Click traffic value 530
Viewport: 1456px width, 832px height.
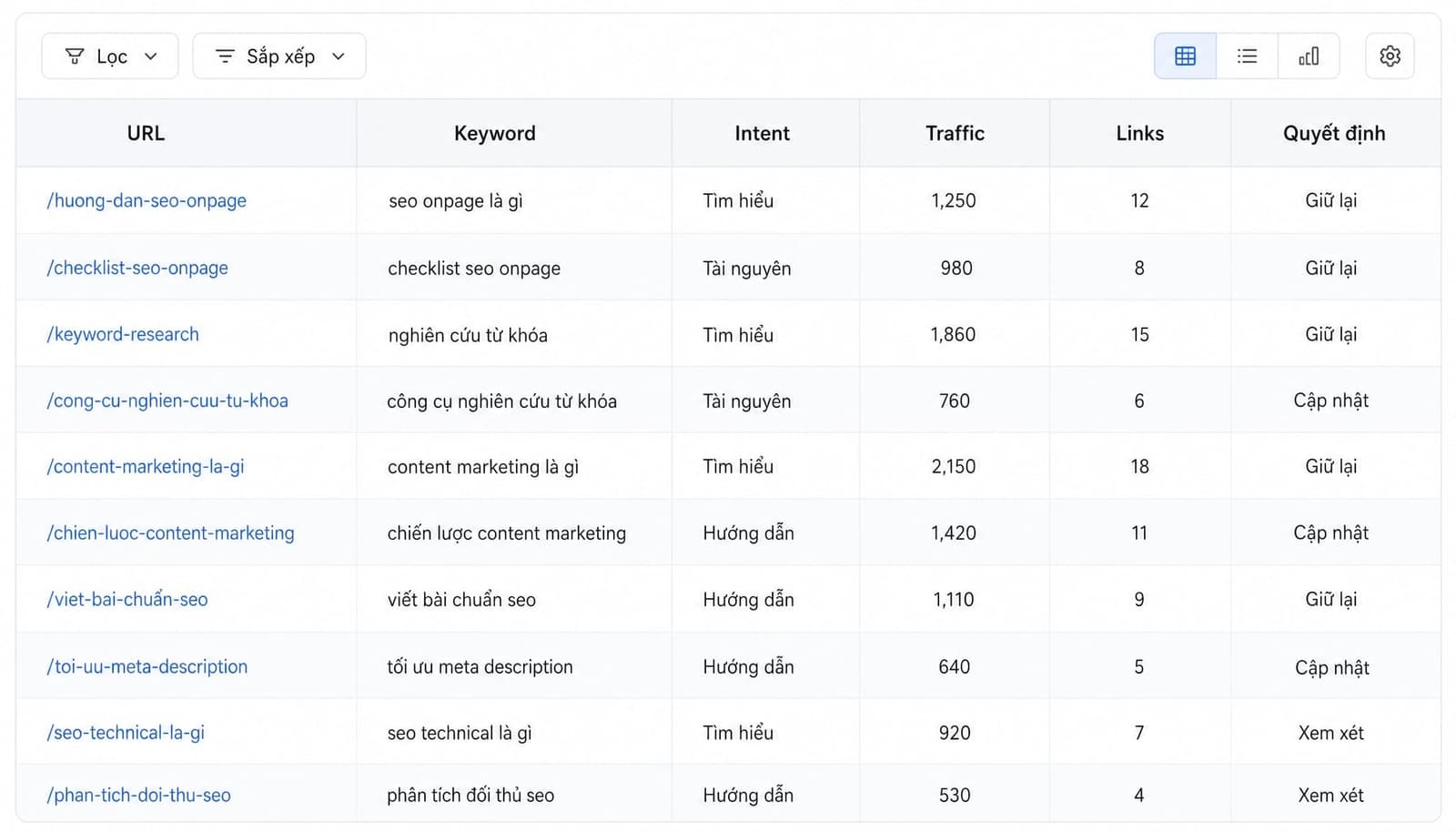[955, 795]
